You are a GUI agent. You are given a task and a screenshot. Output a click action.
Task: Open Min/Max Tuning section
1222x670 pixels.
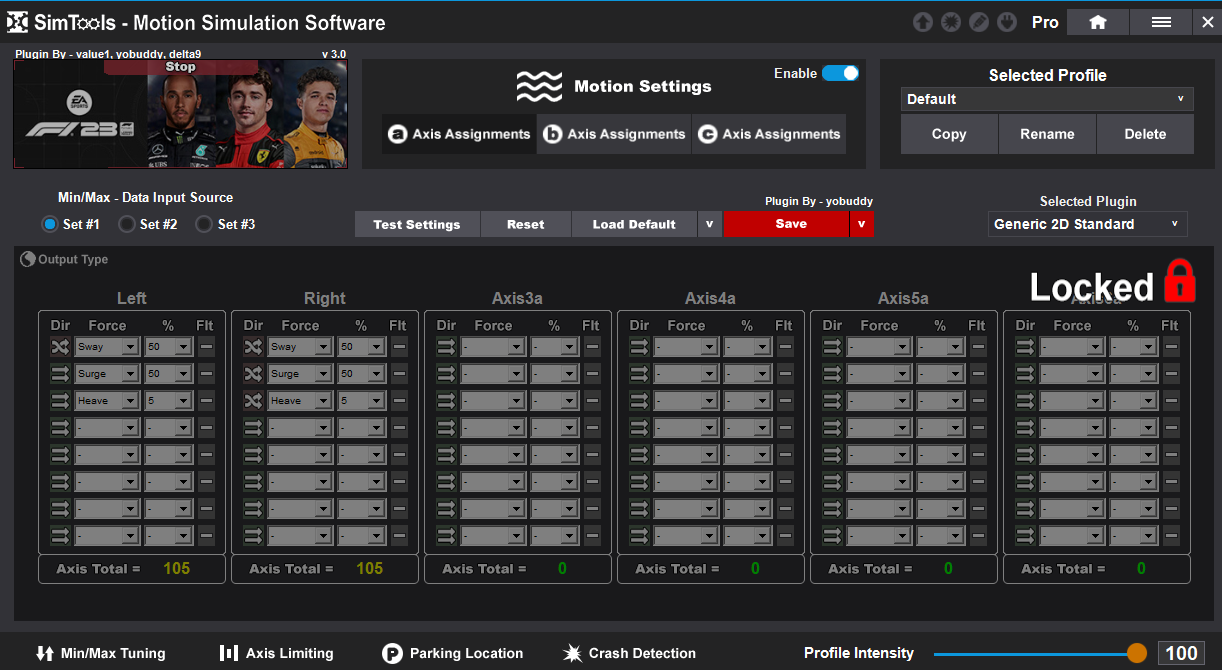(x=100, y=653)
